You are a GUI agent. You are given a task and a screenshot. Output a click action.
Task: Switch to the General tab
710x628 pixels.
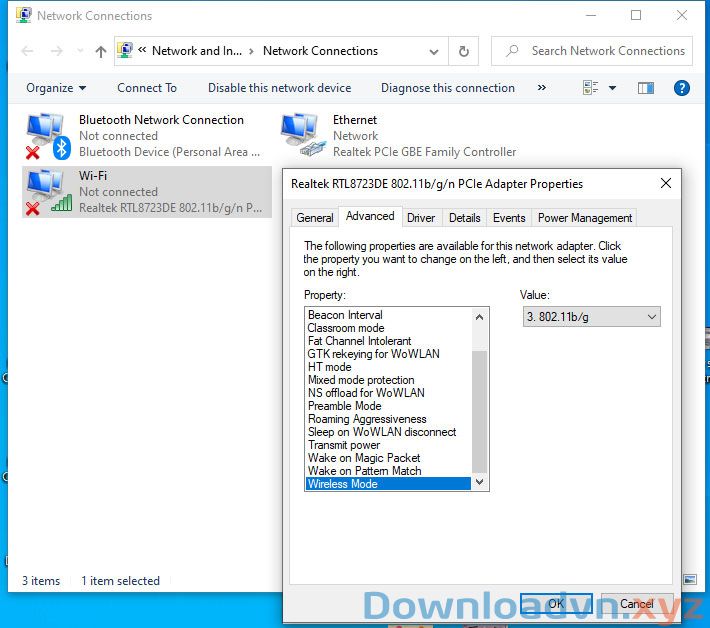[315, 218]
